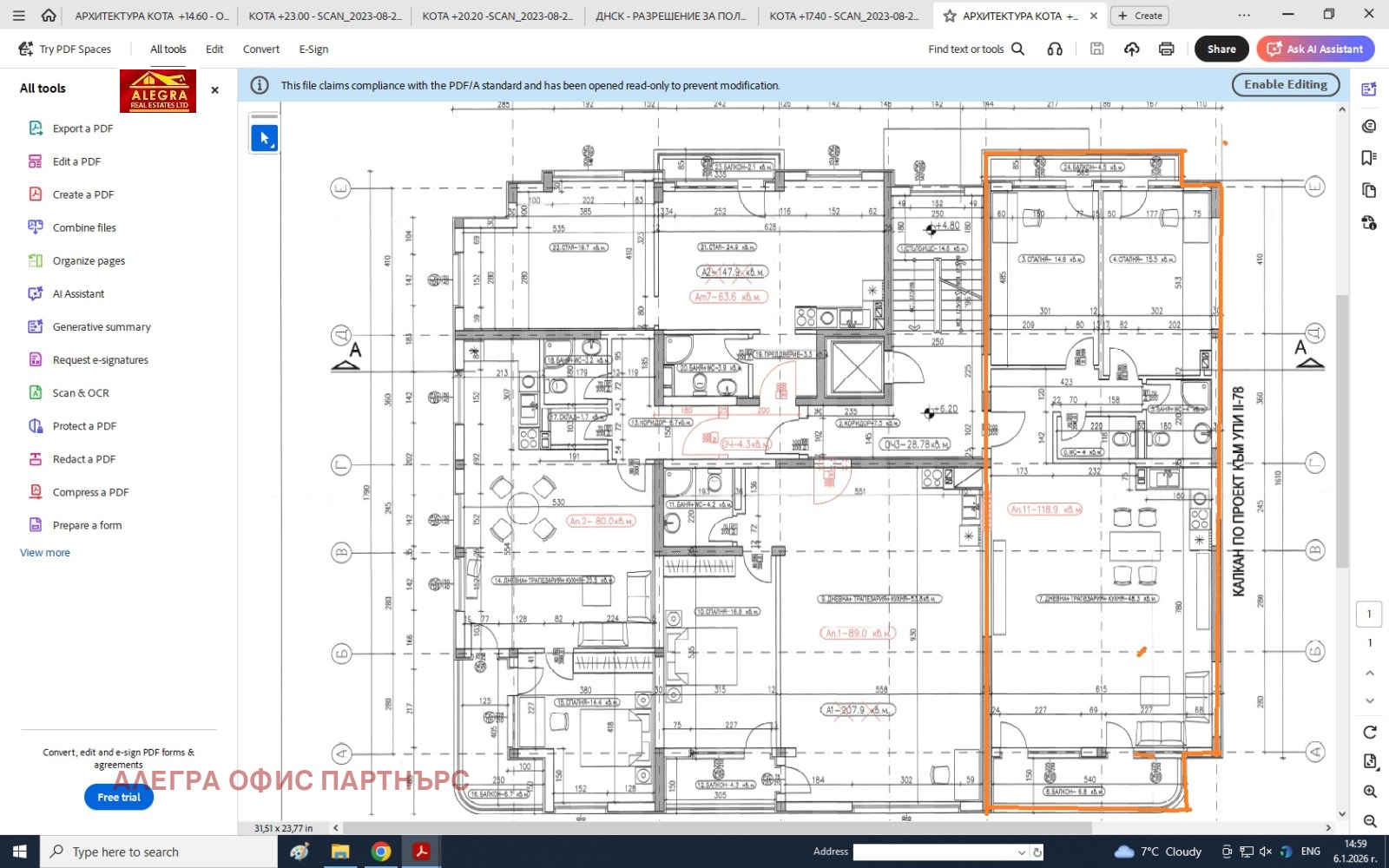Open the bookmarks panel icon

1369,158
